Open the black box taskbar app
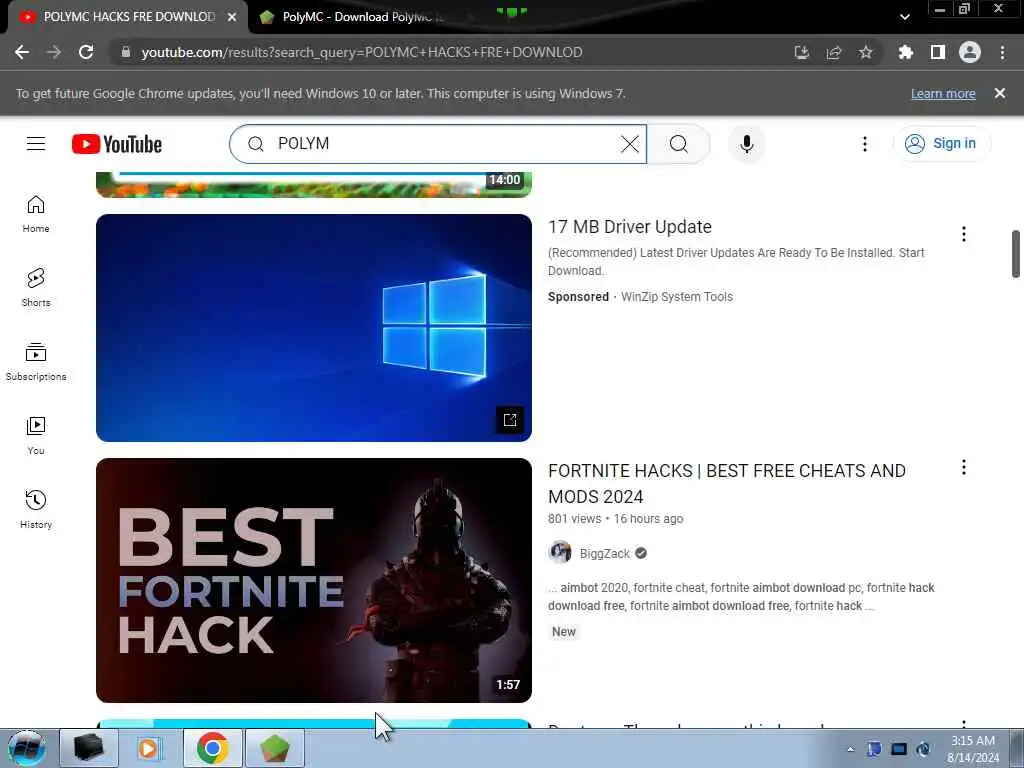 tap(89, 748)
